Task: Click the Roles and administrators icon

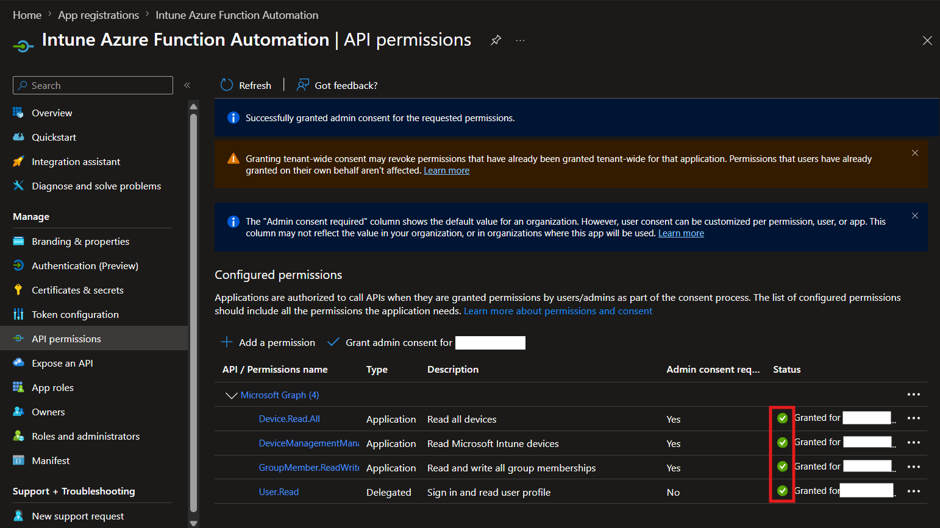Action: pyautogui.click(x=19, y=436)
